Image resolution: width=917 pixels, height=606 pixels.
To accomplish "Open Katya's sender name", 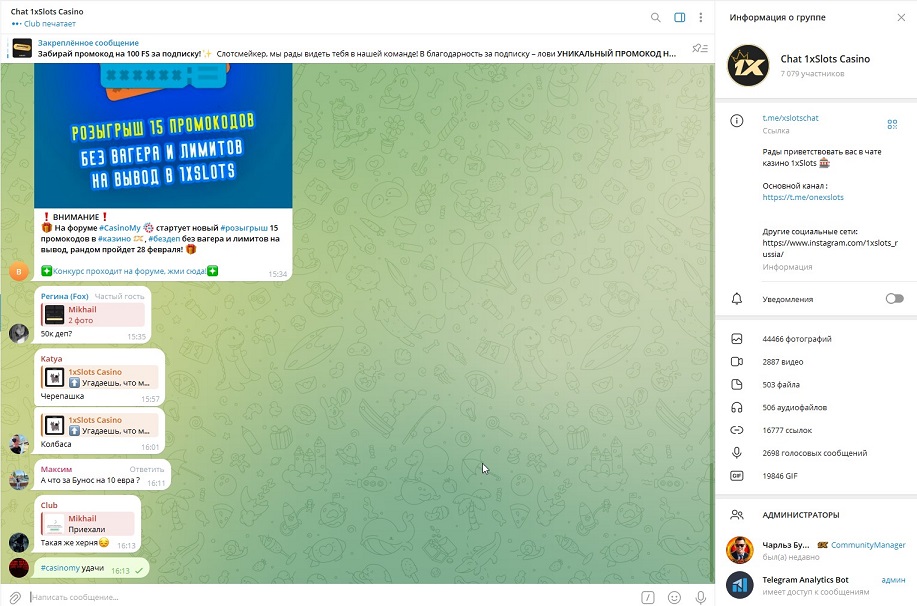I will pos(51,359).
